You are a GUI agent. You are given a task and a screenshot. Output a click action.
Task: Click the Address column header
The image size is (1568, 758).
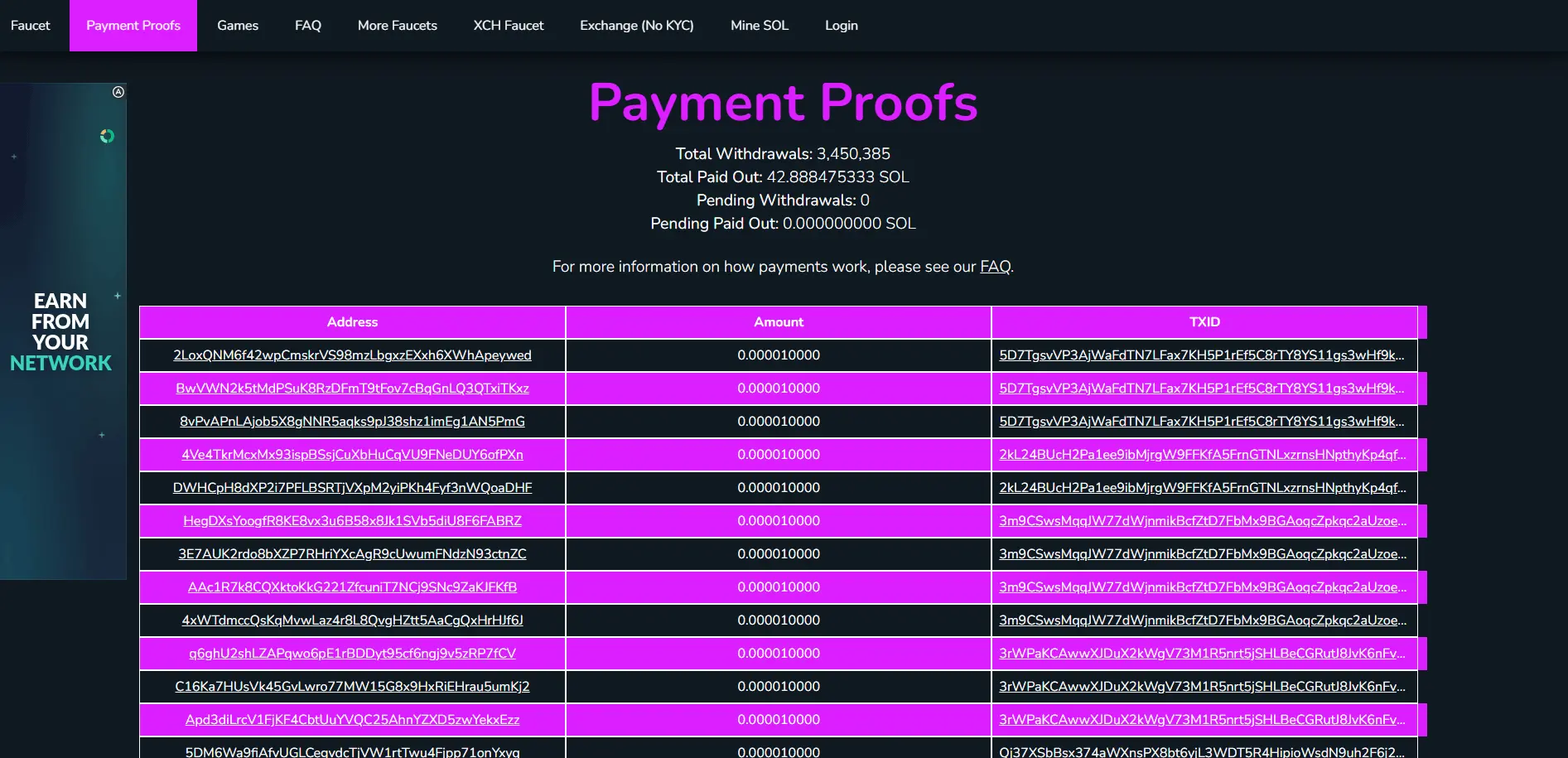click(352, 322)
